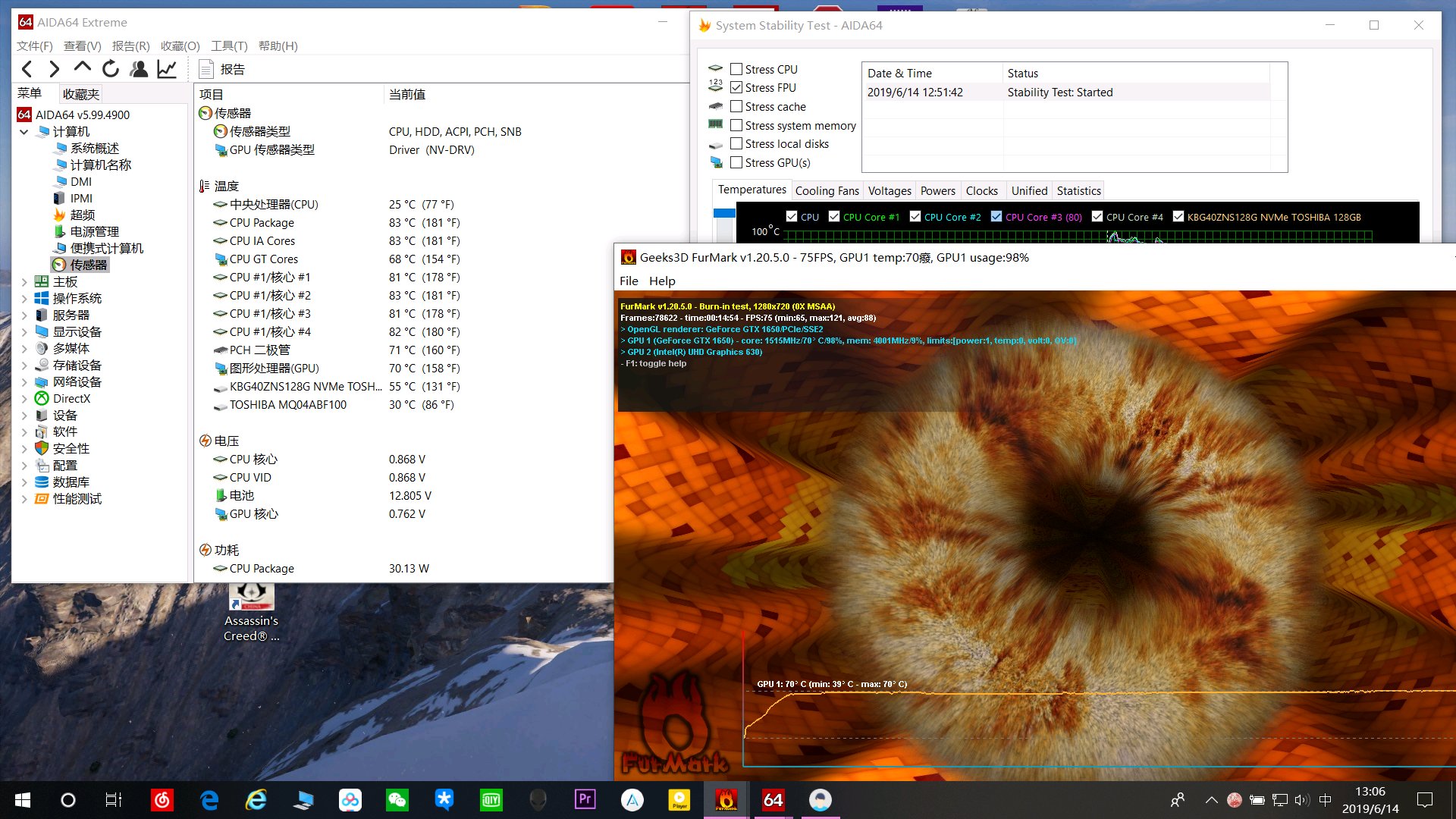Select the 系统概述 tree item

(x=95, y=149)
